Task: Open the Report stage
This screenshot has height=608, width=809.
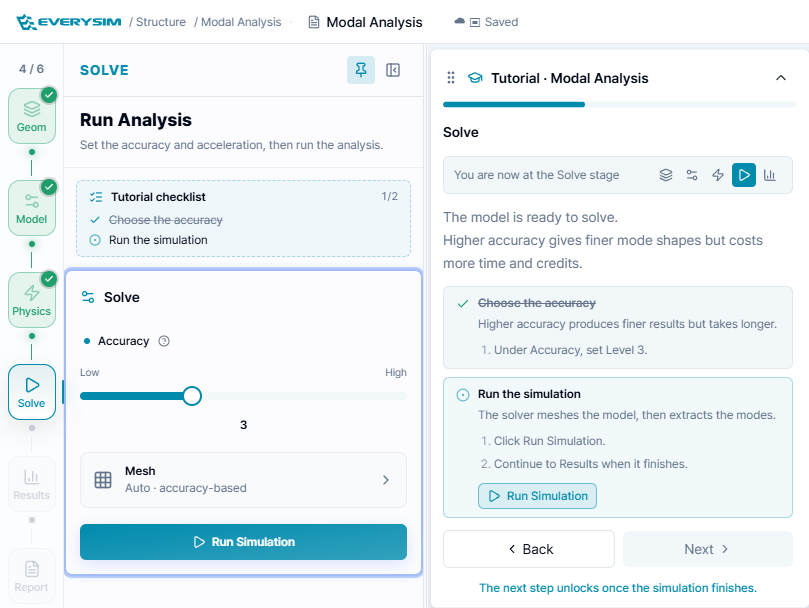Action: (32, 576)
